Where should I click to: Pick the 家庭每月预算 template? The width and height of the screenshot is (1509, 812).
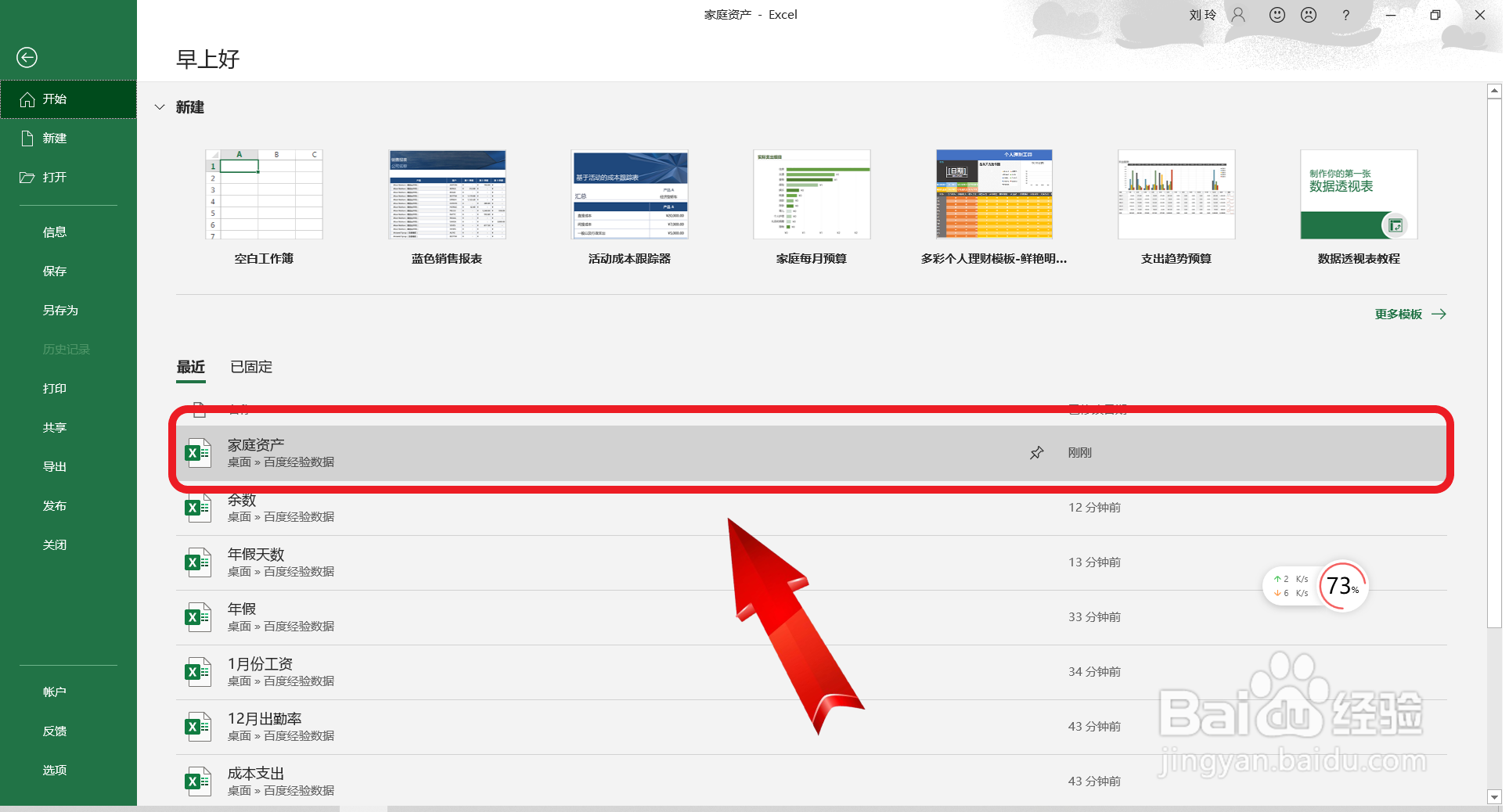[812, 195]
